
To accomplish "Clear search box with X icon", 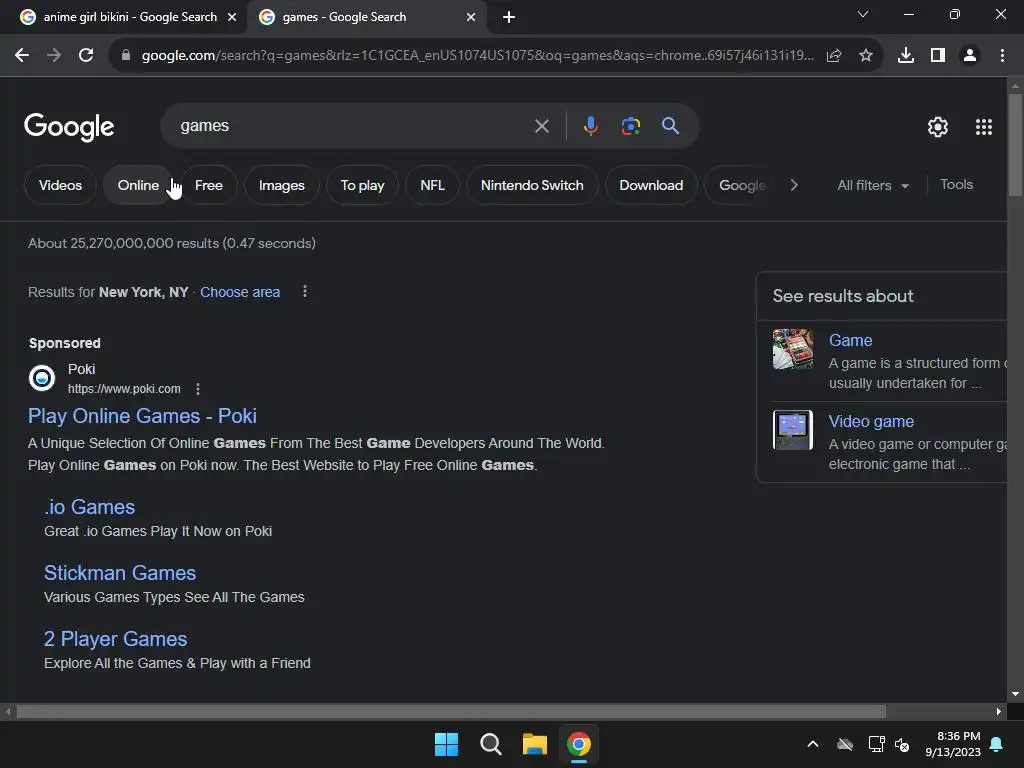I will 542,126.
